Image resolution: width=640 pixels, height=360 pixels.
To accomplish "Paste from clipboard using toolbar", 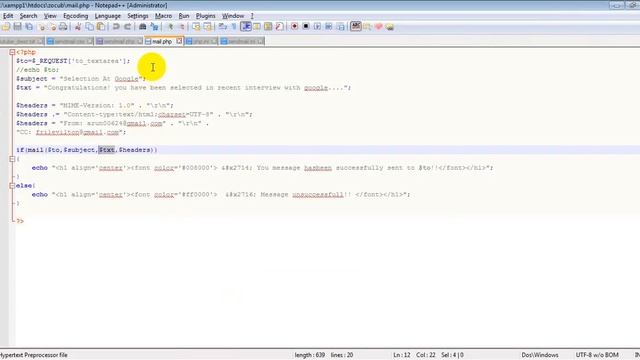I will [x=100, y=27].
